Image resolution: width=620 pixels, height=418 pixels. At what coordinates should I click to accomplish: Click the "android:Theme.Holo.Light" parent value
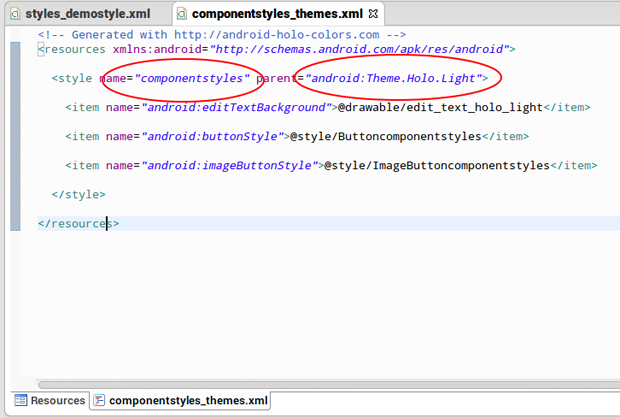(393, 78)
